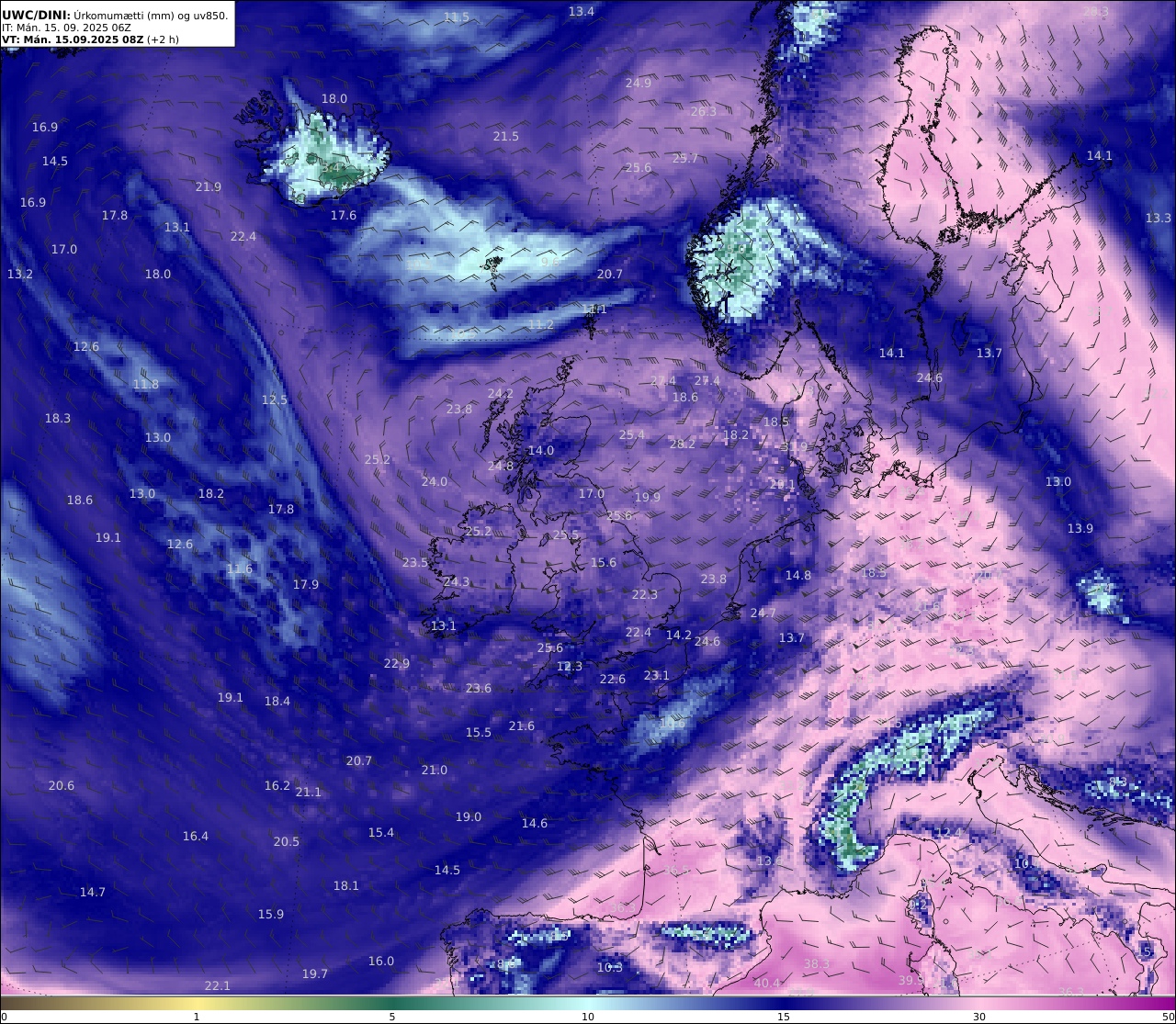Click the value 25.5 over the Irish Sea
The height and width of the screenshot is (1024, 1176).
[566, 535]
